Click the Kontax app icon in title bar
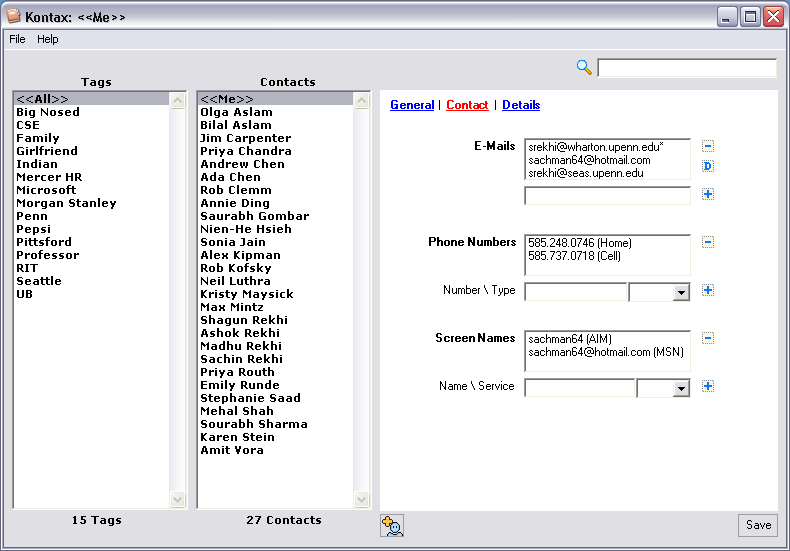 point(14,16)
